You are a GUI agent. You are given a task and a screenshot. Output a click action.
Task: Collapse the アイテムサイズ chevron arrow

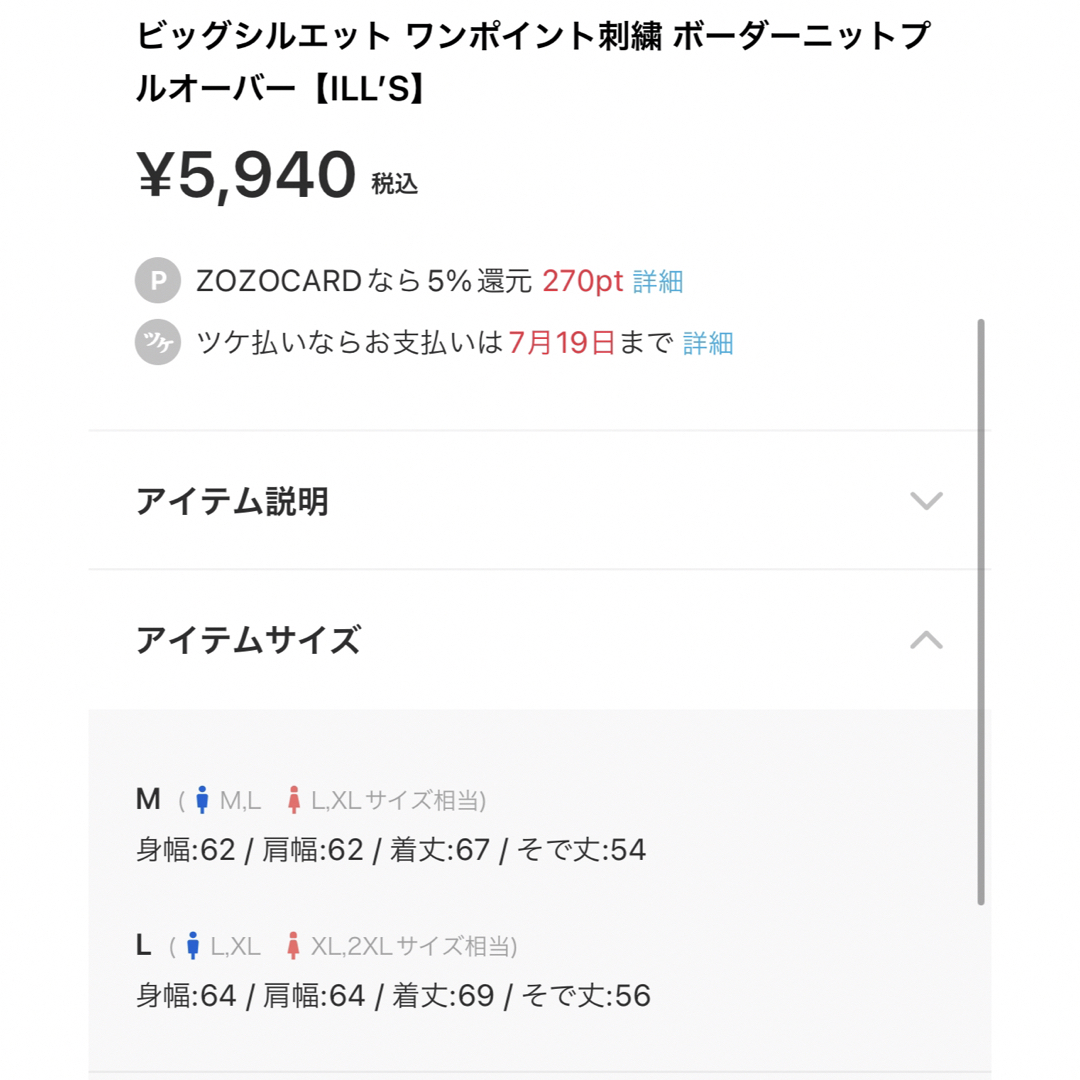(x=926, y=640)
